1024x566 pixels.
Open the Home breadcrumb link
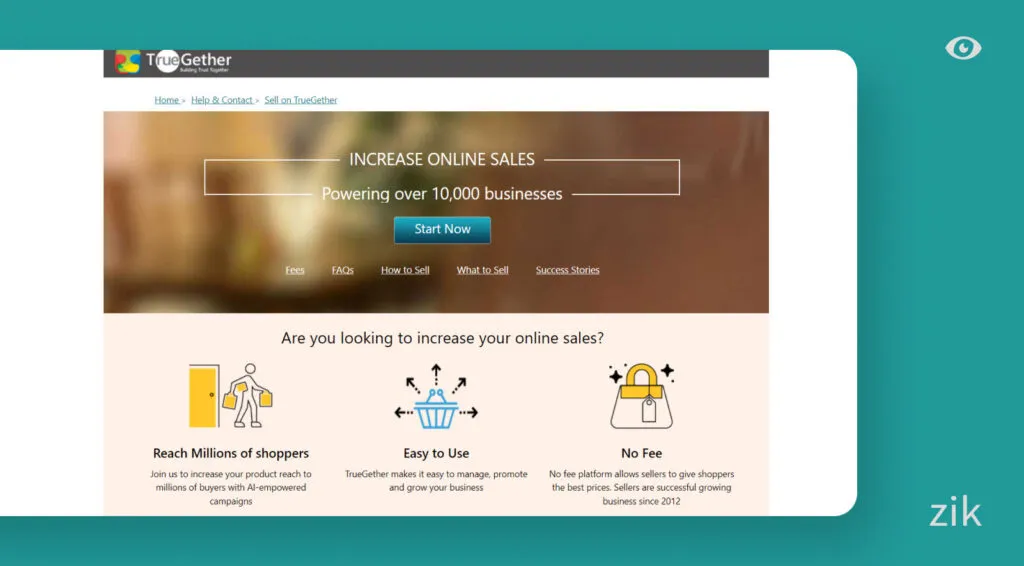pyautogui.click(x=167, y=100)
